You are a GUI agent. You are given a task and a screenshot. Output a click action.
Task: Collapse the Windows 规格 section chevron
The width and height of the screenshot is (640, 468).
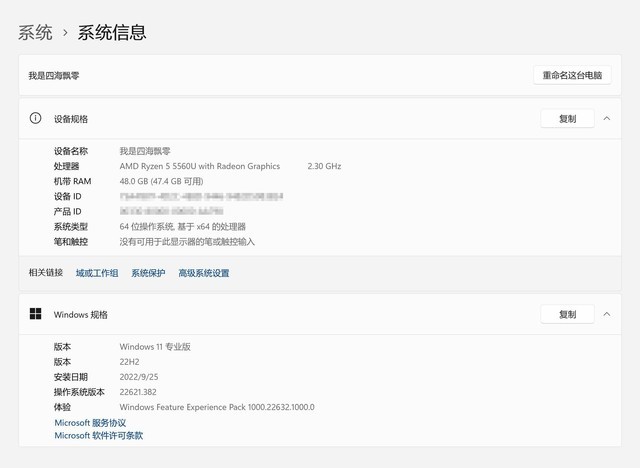click(x=607, y=314)
